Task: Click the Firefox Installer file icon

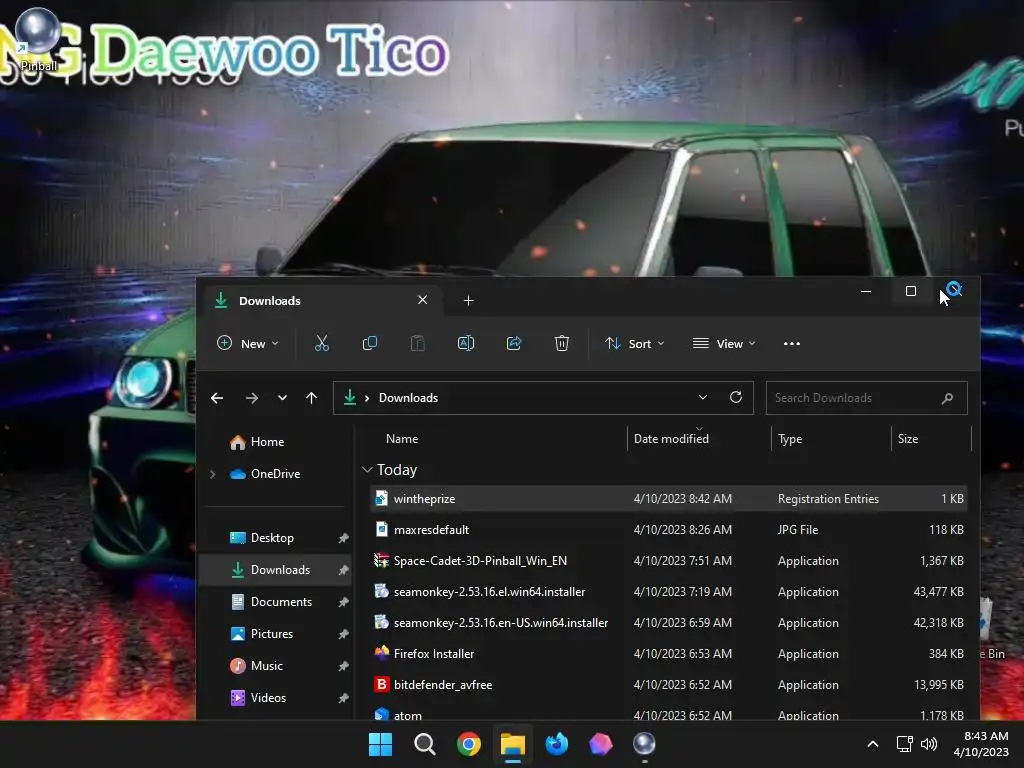Action: point(381,653)
